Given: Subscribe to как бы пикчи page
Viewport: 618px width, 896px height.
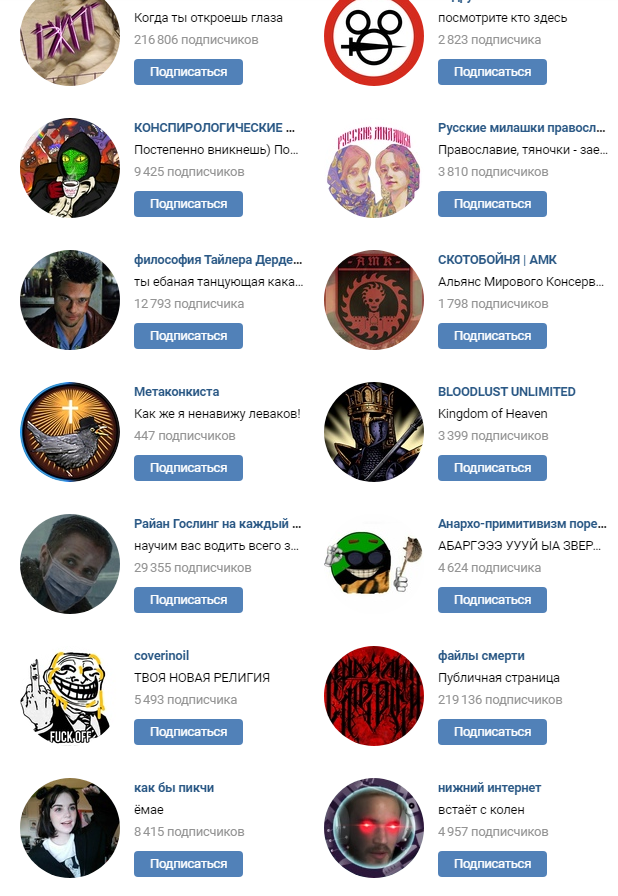Looking at the screenshot, I should 188,864.
